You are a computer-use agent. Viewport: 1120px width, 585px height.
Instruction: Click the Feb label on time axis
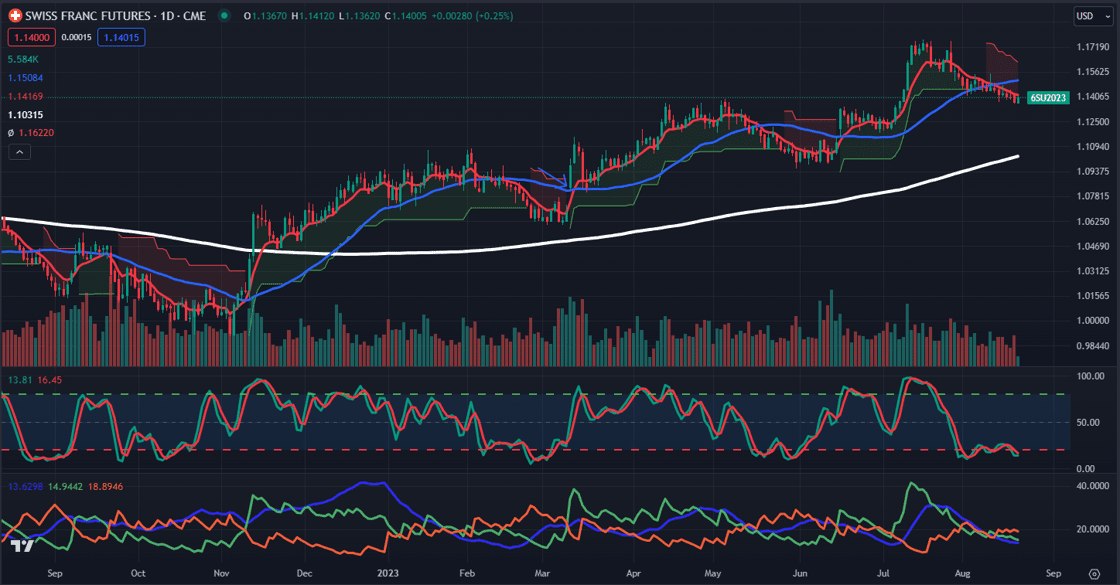click(x=466, y=574)
